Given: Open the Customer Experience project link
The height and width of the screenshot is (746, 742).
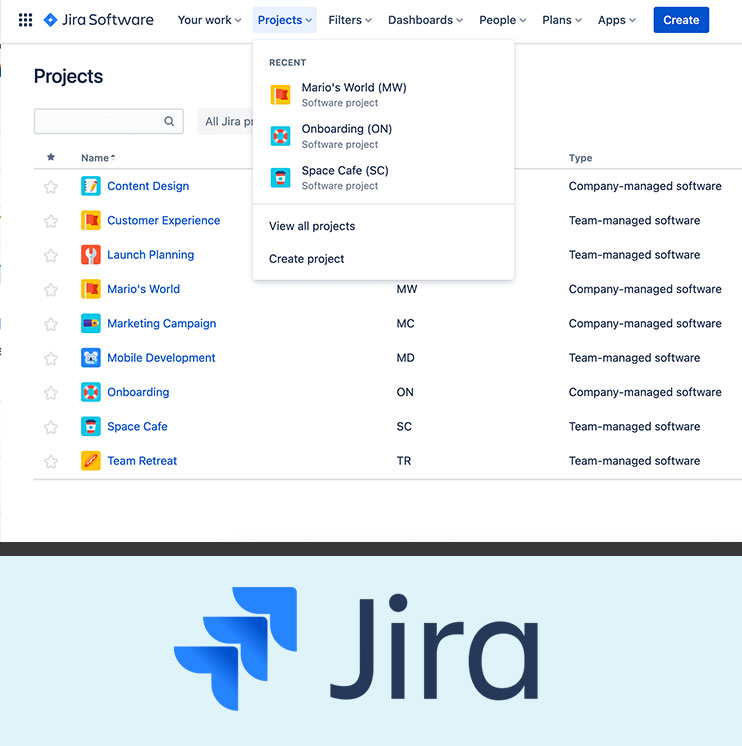Looking at the screenshot, I should 163,221.
